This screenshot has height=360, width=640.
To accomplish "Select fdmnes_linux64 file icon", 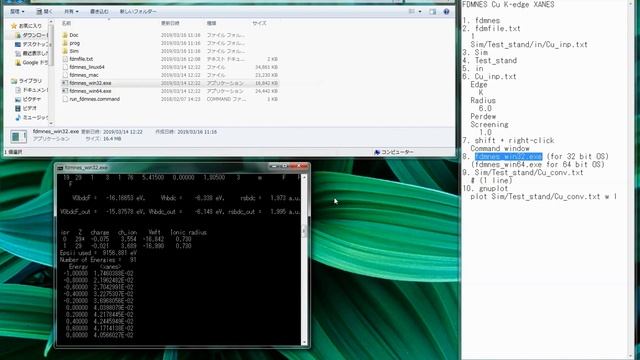I will pos(65,67).
